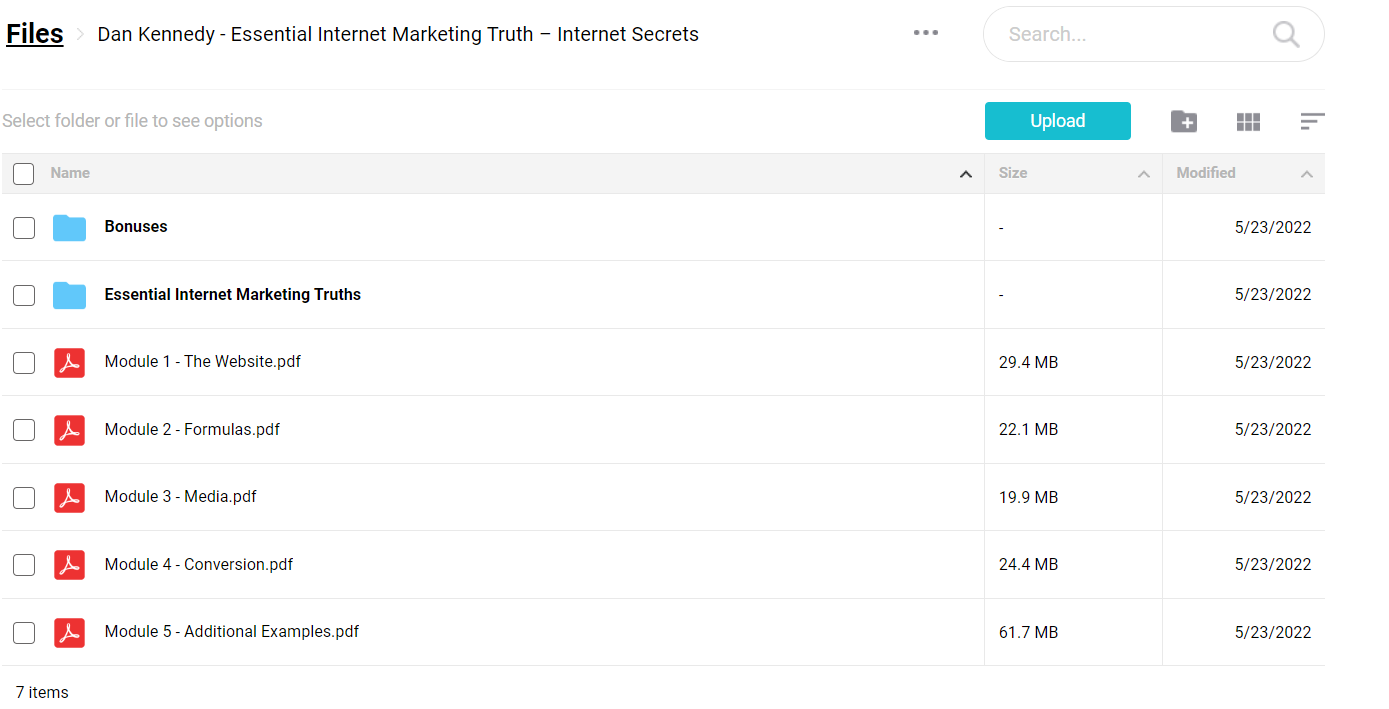1389x709 pixels.
Task: Click the Modified column header label
Action: point(1206,173)
